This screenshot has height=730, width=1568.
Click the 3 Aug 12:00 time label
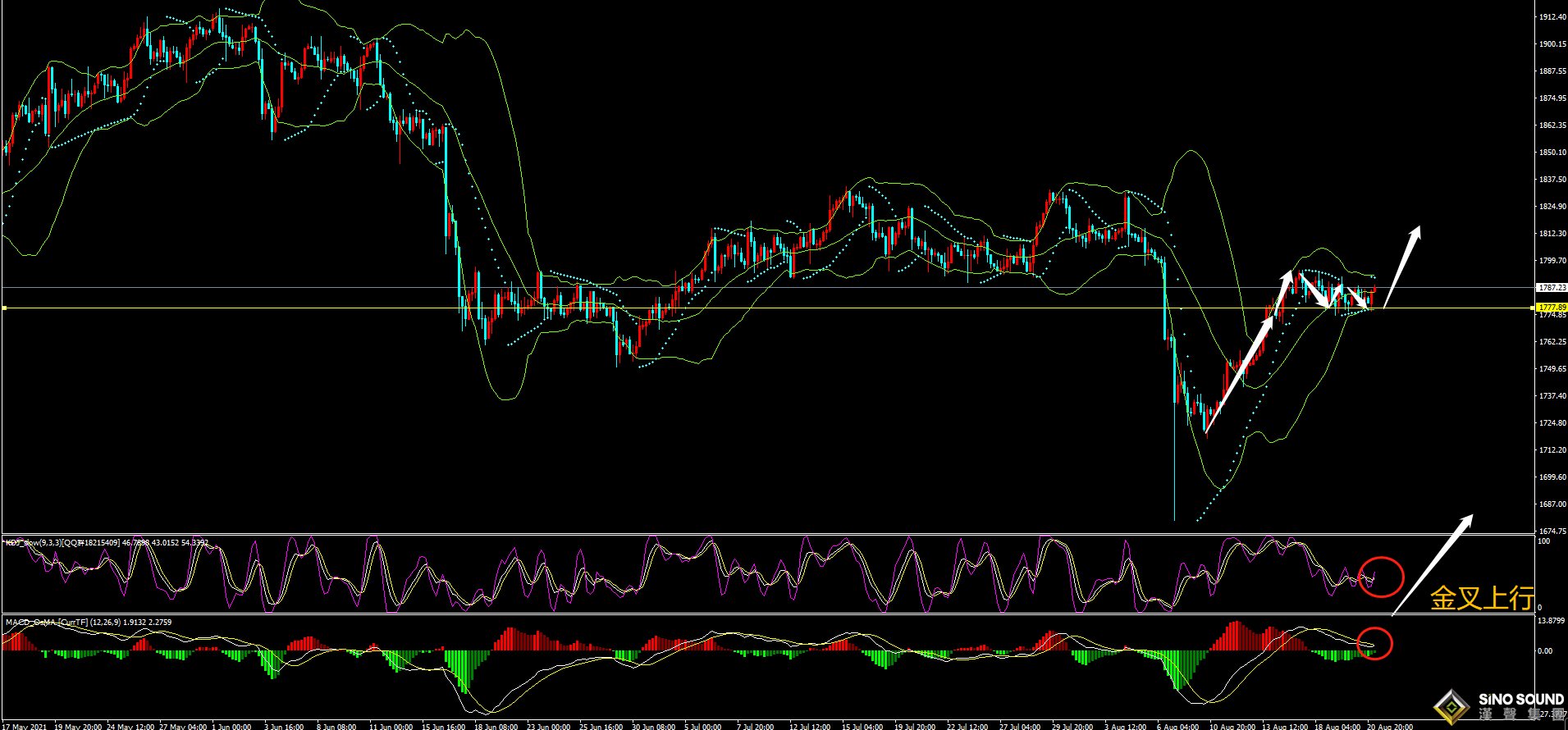[x=1125, y=726]
